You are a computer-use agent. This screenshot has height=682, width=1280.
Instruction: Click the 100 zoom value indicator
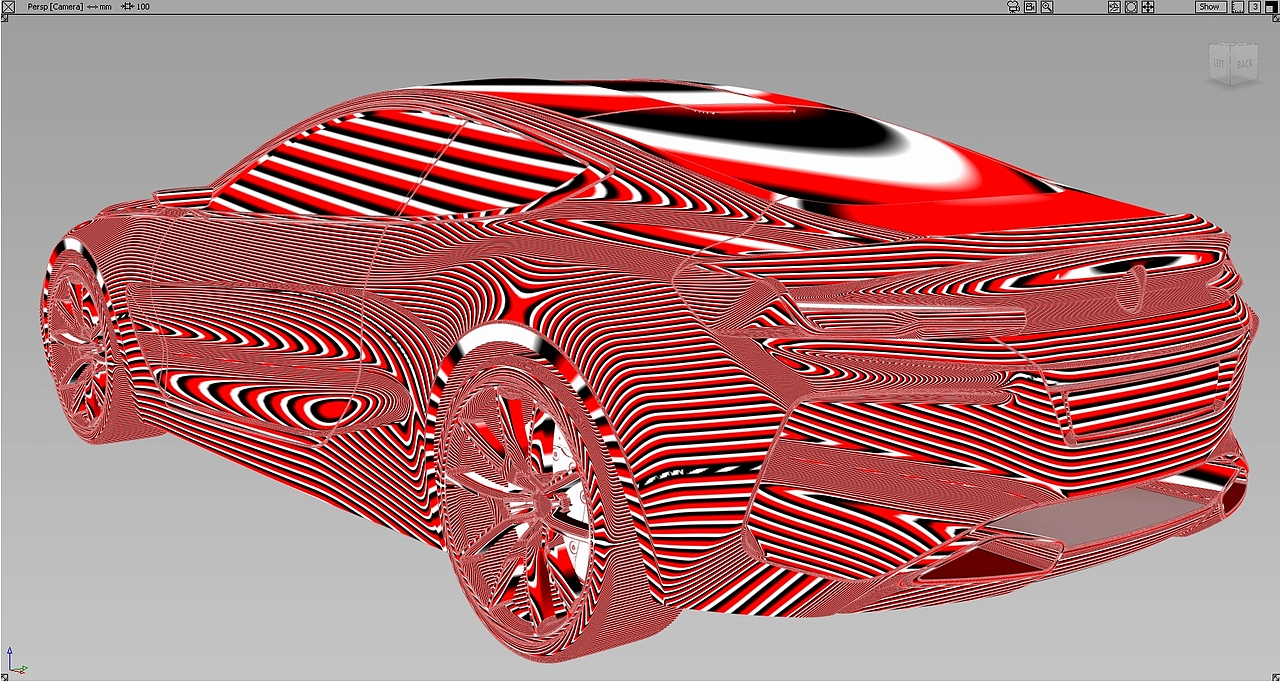[x=141, y=7]
